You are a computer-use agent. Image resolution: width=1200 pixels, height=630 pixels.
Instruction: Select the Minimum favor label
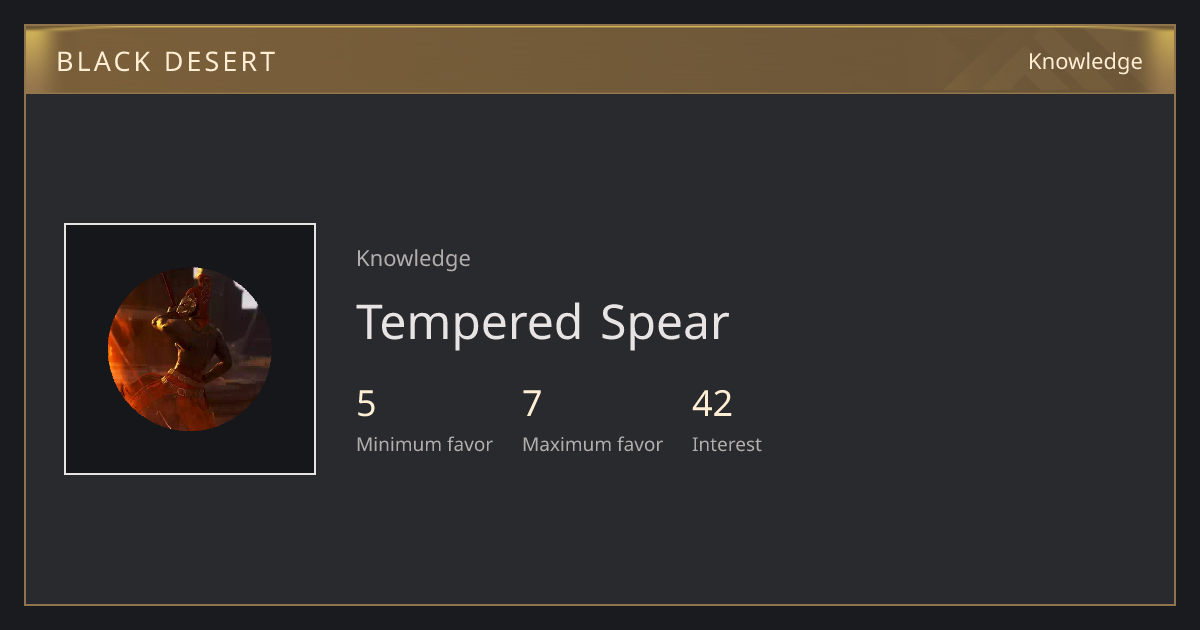pyautogui.click(x=424, y=445)
